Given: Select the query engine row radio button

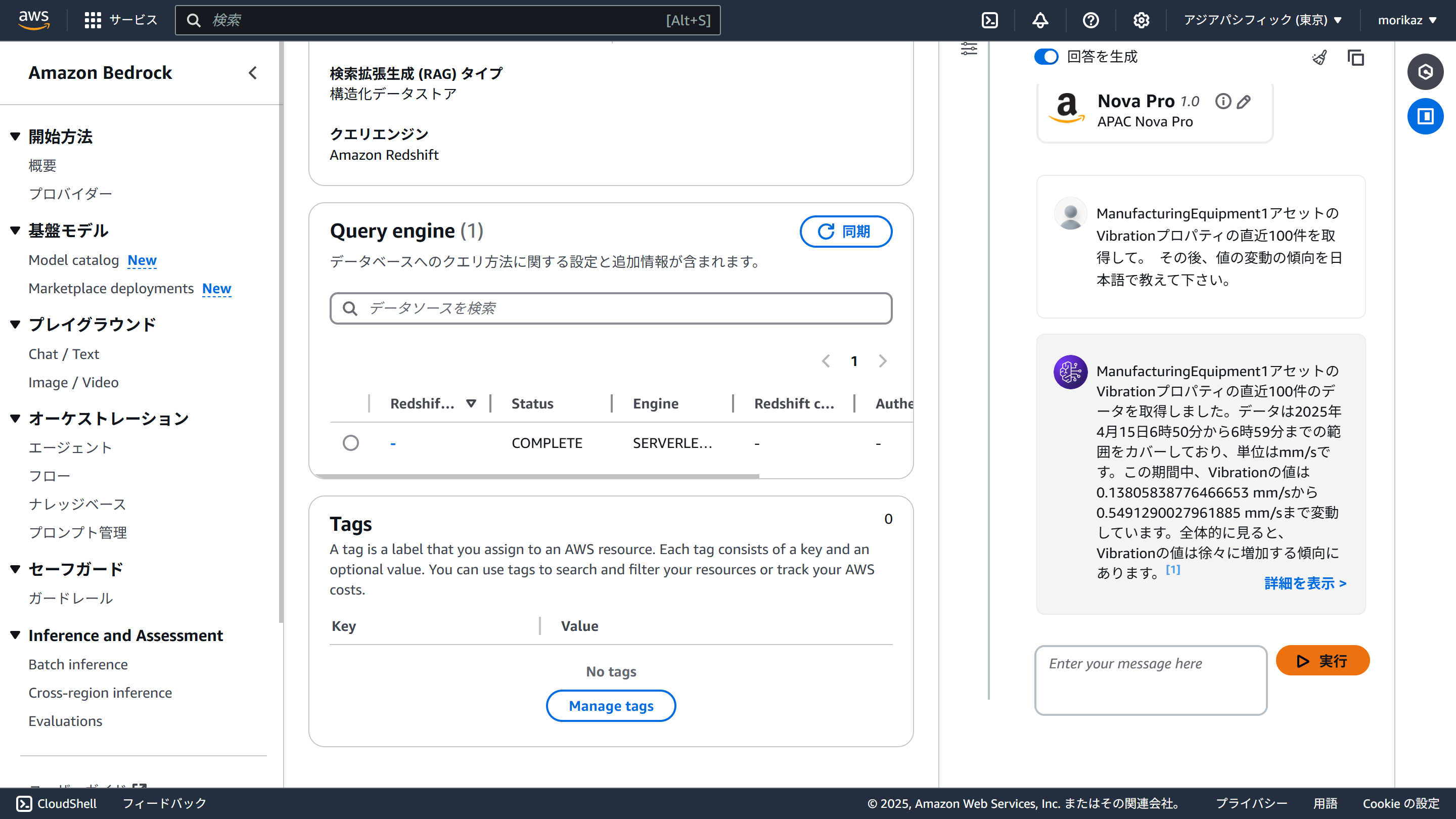Looking at the screenshot, I should [350, 442].
